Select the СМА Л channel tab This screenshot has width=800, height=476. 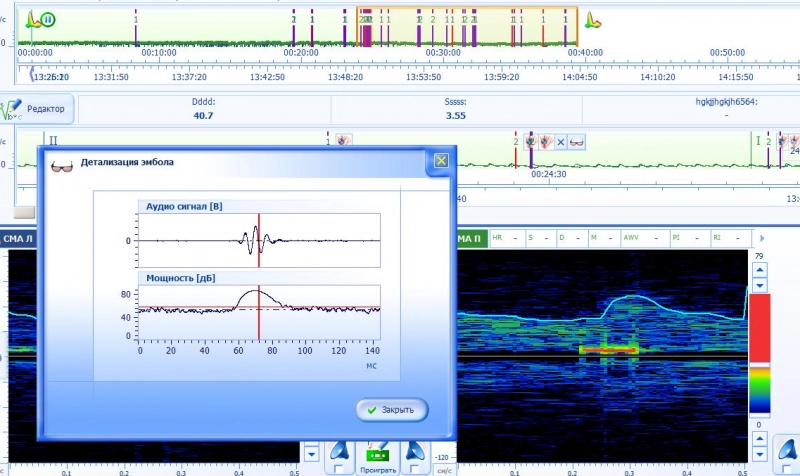19,239
